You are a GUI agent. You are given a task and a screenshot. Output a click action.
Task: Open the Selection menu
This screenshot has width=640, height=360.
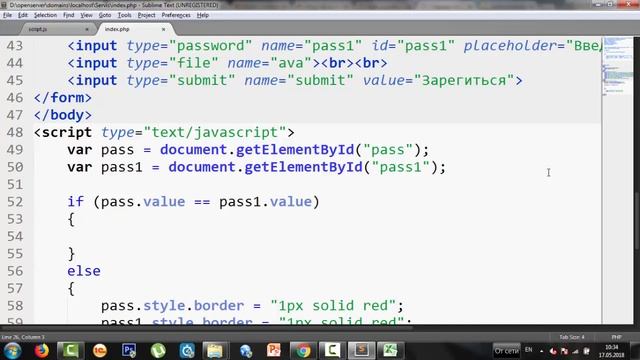45,15
